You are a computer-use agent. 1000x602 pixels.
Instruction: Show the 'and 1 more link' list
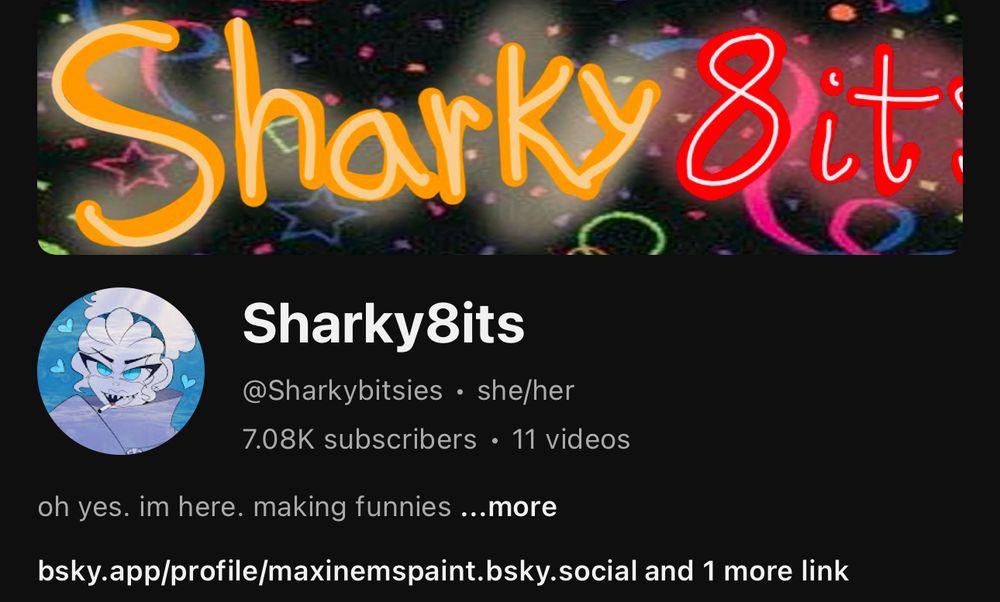pos(746,571)
